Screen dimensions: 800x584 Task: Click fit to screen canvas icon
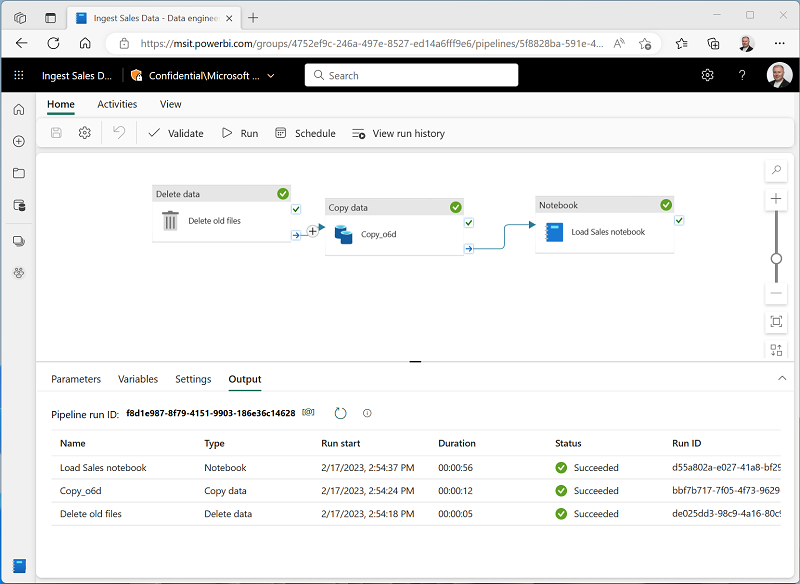[x=776, y=321]
